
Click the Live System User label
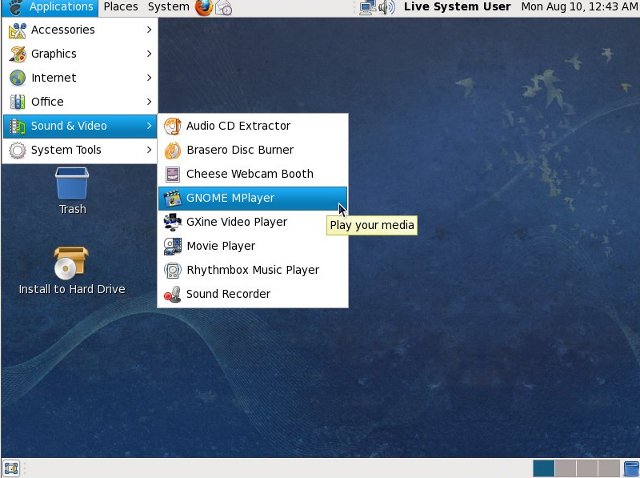click(457, 7)
